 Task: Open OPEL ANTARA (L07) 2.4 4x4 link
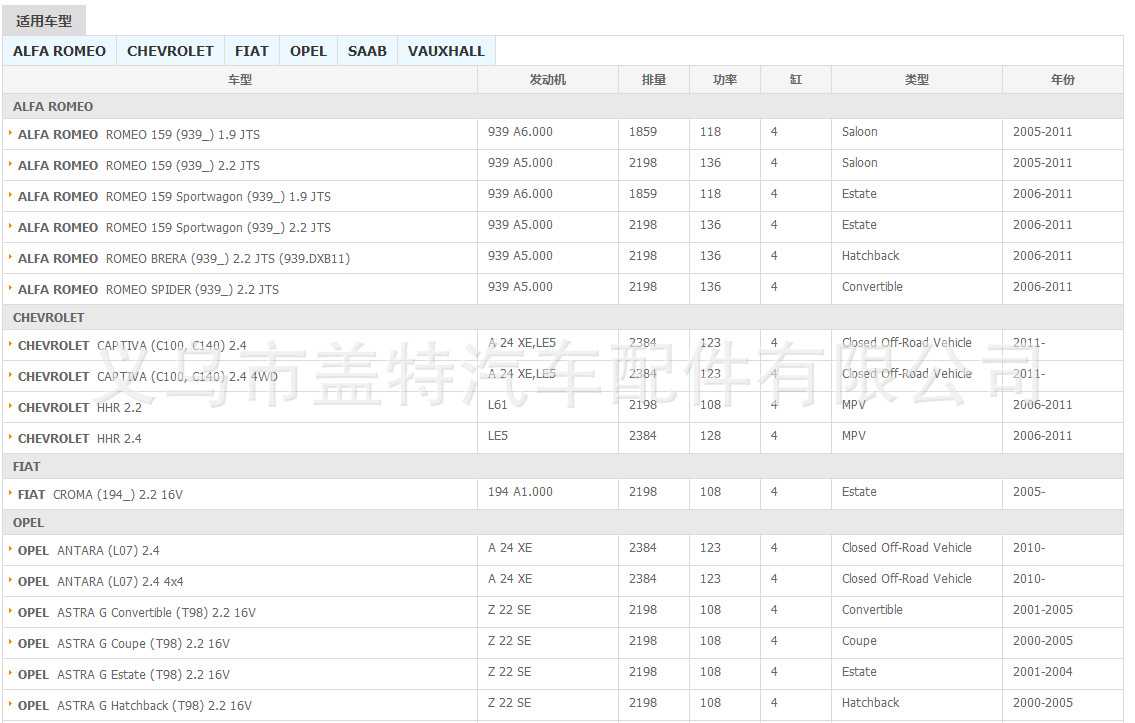[101, 582]
